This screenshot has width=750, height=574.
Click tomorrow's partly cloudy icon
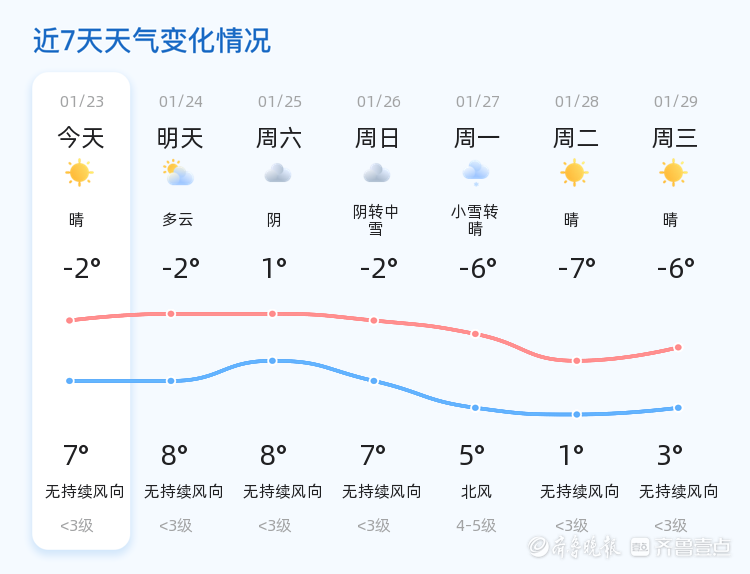tap(178, 173)
